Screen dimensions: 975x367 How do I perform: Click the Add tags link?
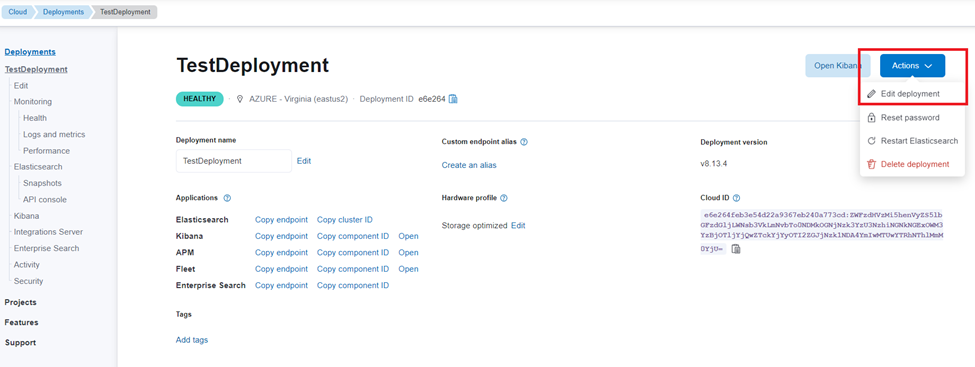(x=192, y=340)
